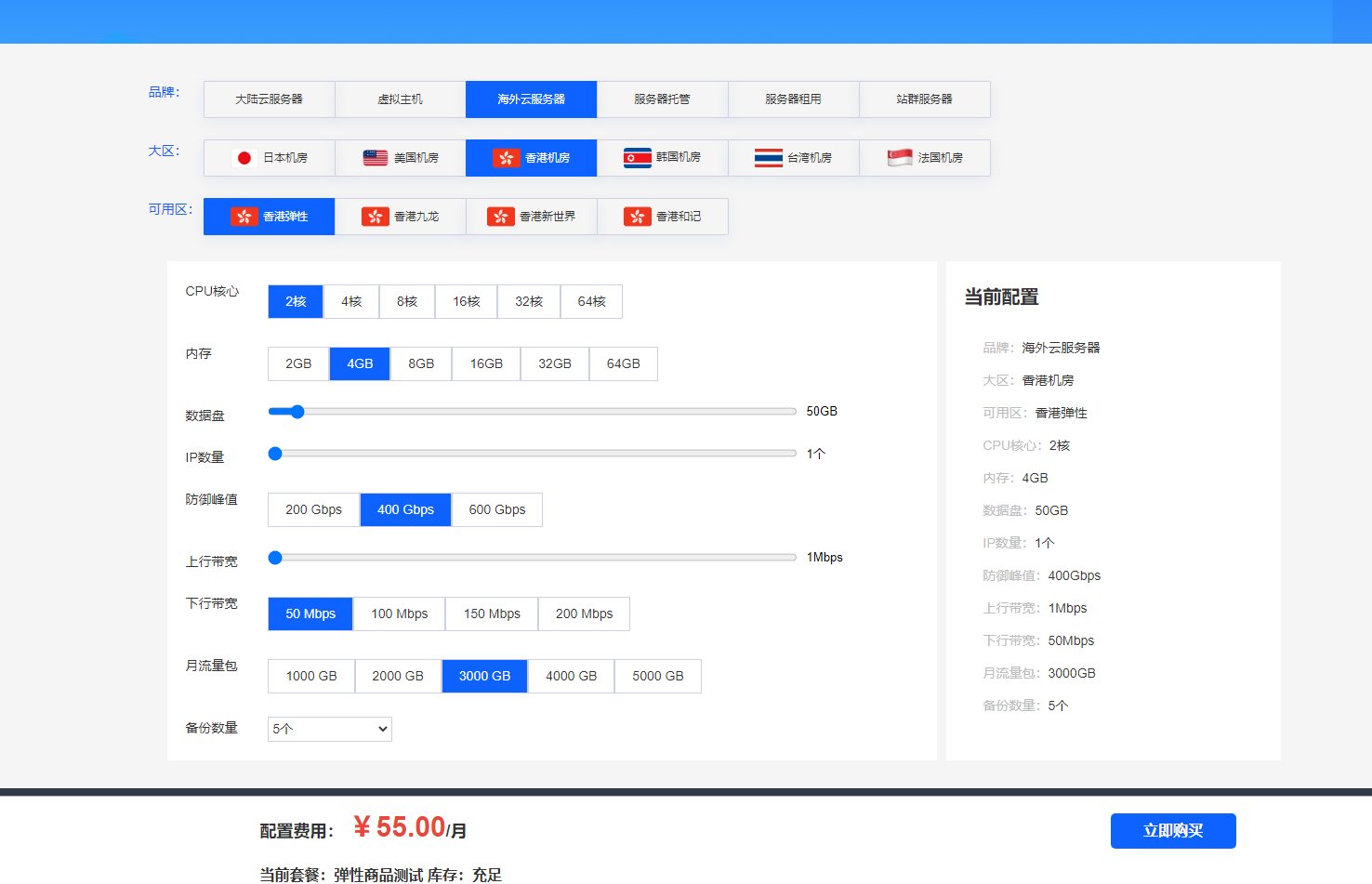Screen dimensions: 1372x884
Task: Choose 16核 CPU cores
Action: [x=467, y=302]
